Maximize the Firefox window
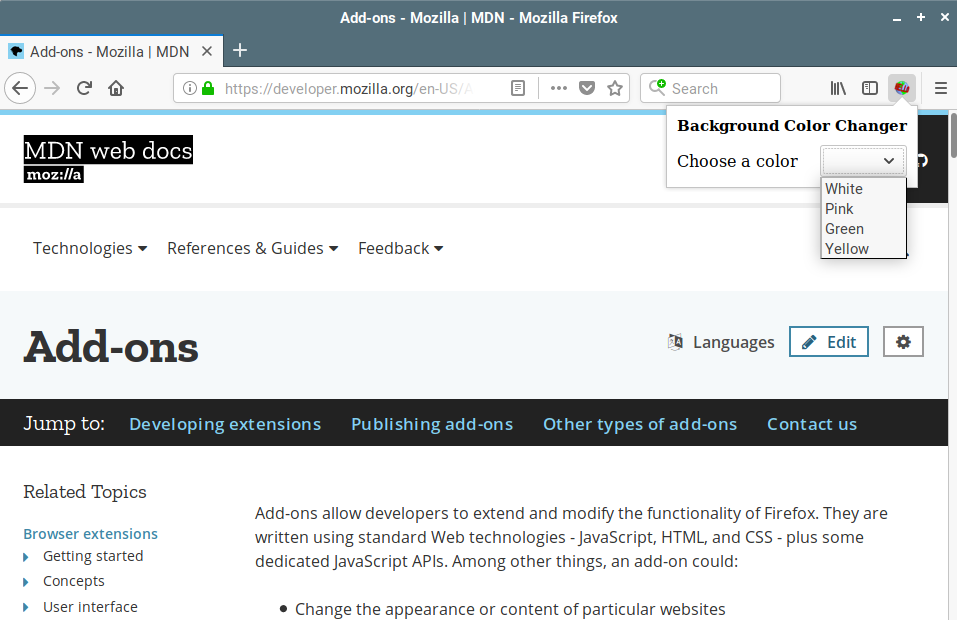The image size is (957, 620). click(921, 18)
